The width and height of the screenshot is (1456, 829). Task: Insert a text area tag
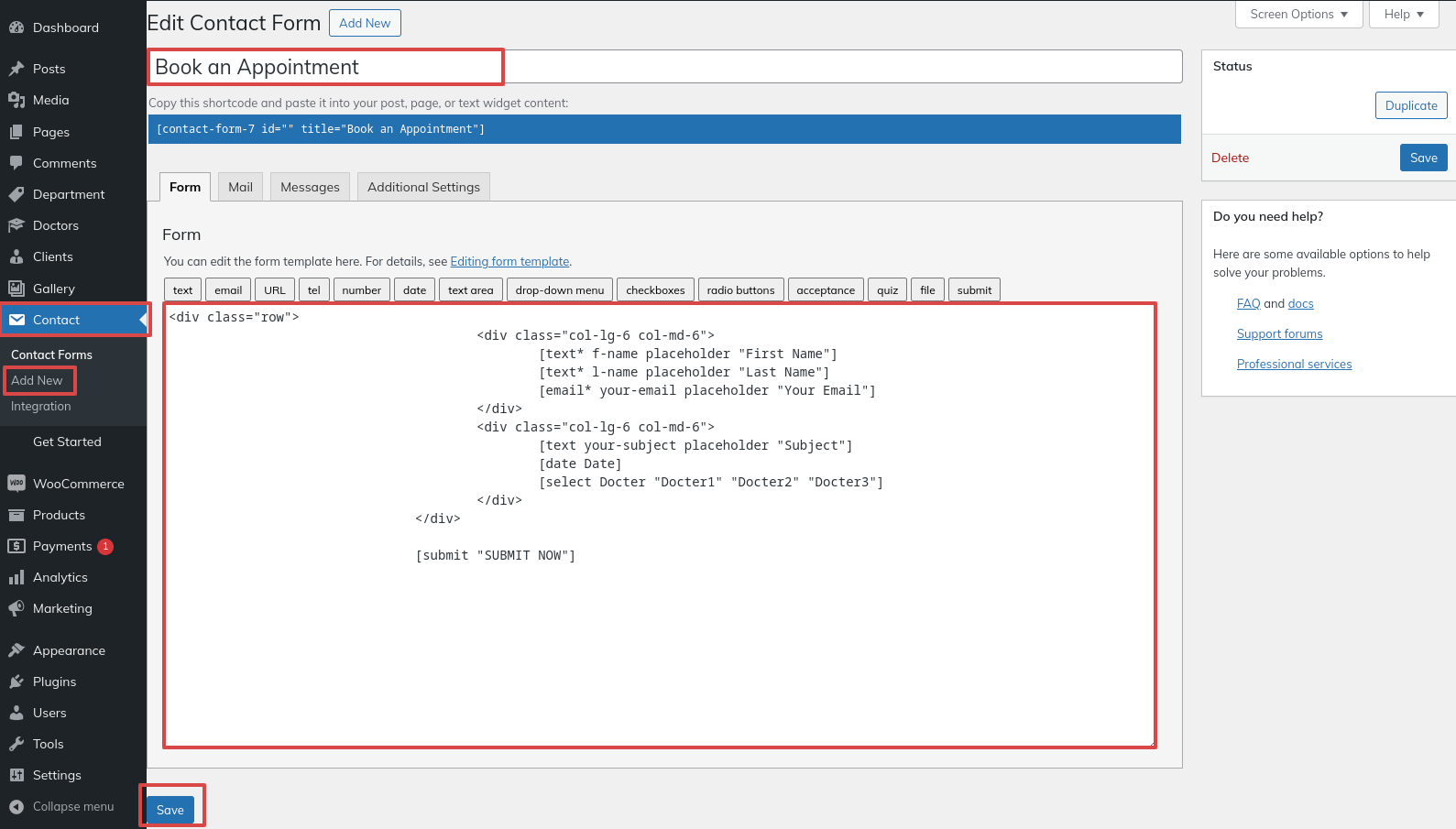coord(471,290)
